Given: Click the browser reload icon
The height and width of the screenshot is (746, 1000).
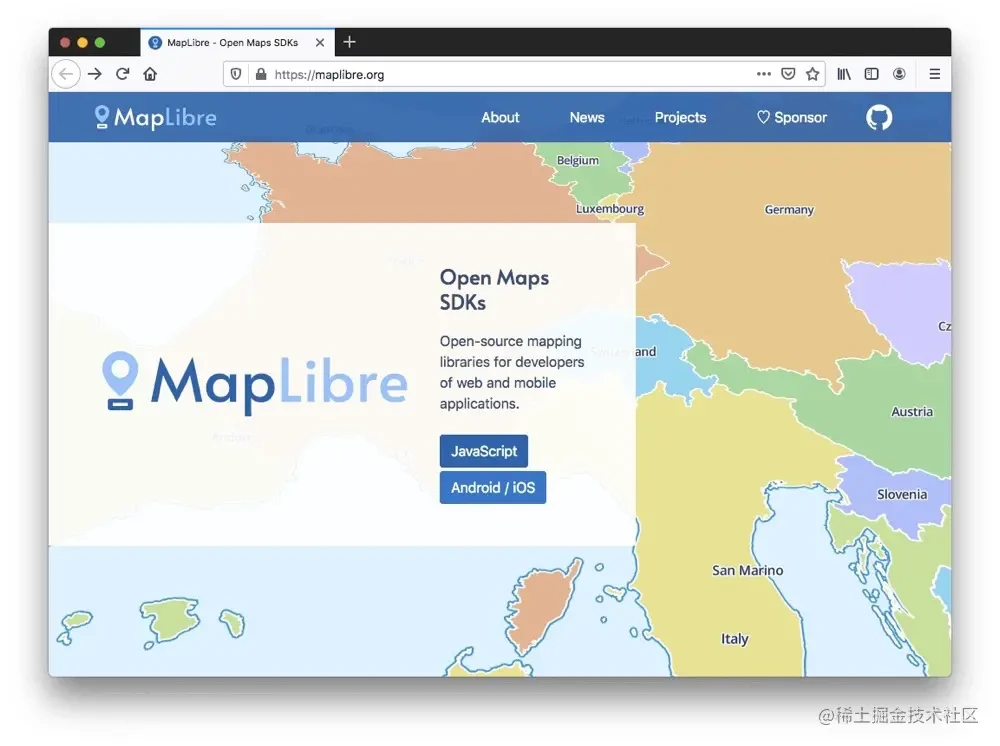Looking at the screenshot, I should coord(122,74).
